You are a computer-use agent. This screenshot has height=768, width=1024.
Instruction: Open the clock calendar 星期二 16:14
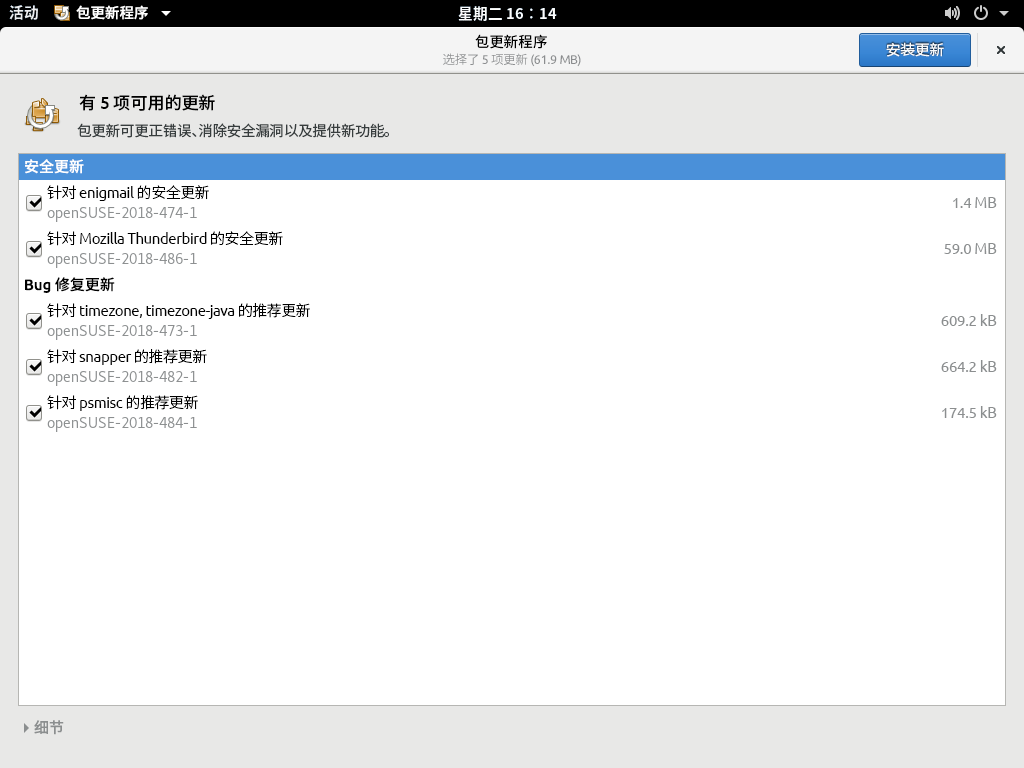(507, 13)
